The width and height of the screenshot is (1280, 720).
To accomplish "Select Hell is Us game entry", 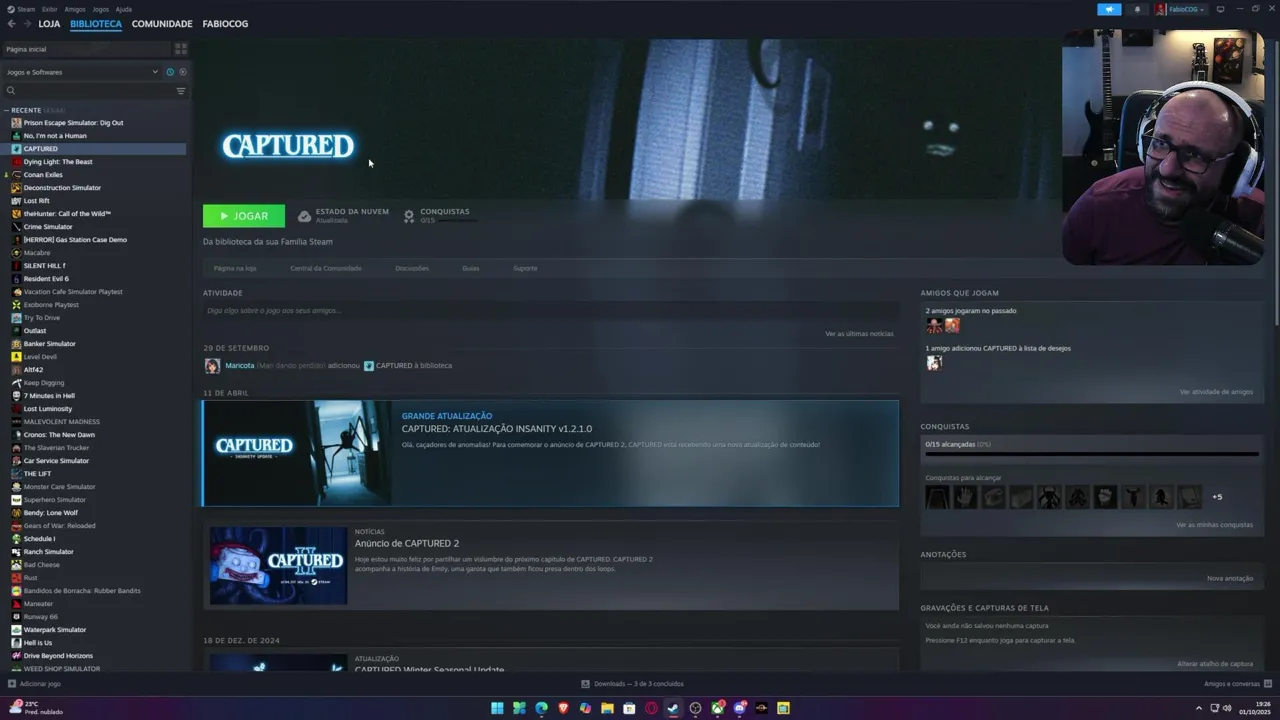I will click(38, 643).
